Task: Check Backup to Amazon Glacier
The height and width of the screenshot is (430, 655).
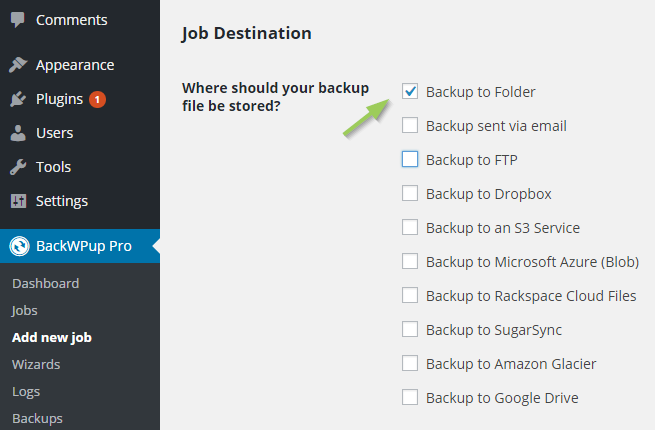Action: [410, 363]
